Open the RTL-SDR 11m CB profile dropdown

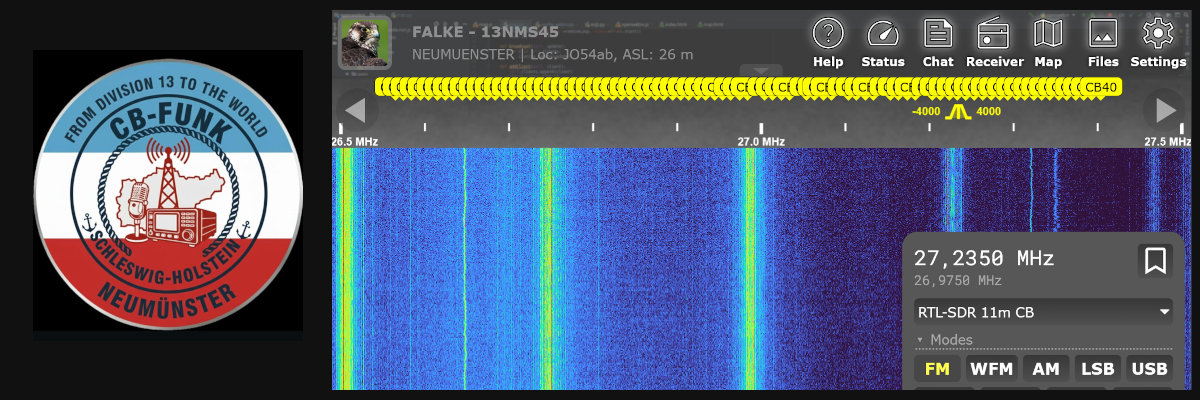1043,312
